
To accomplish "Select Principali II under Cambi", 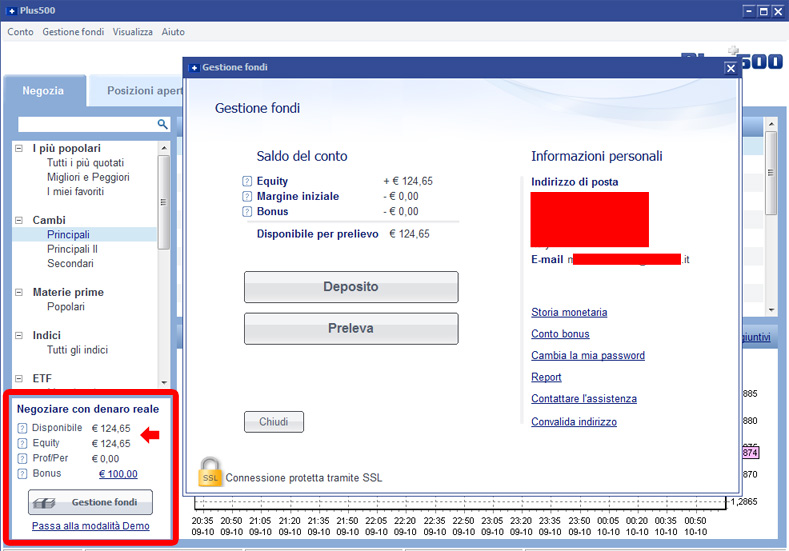I will click(72, 250).
